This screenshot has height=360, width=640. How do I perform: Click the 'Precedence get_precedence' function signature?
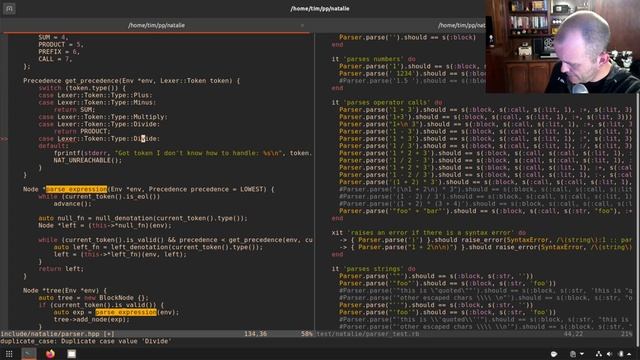click(x=131, y=81)
